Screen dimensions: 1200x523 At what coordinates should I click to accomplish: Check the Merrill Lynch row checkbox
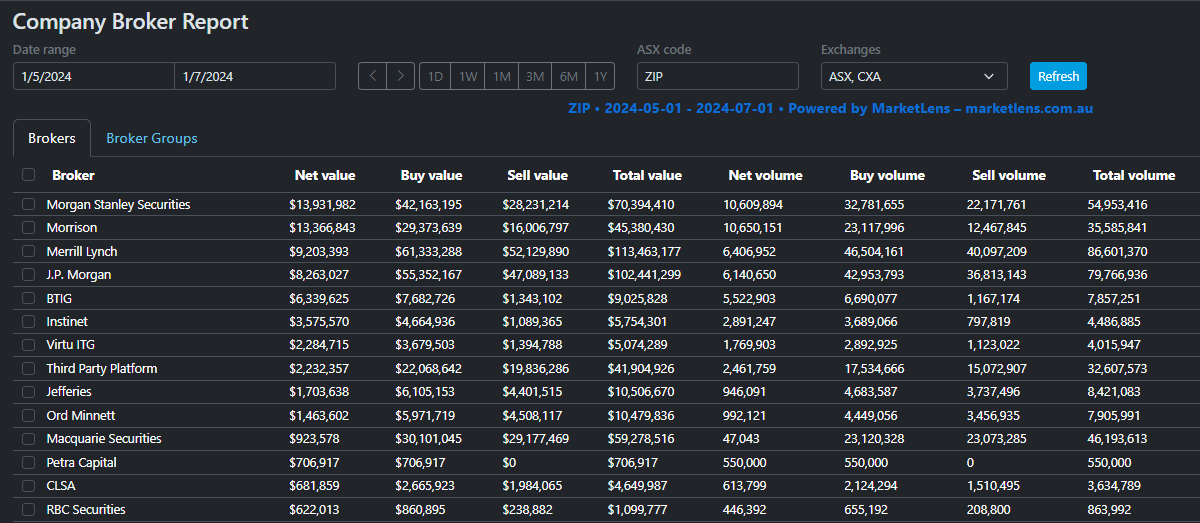pyautogui.click(x=28, y=251)
